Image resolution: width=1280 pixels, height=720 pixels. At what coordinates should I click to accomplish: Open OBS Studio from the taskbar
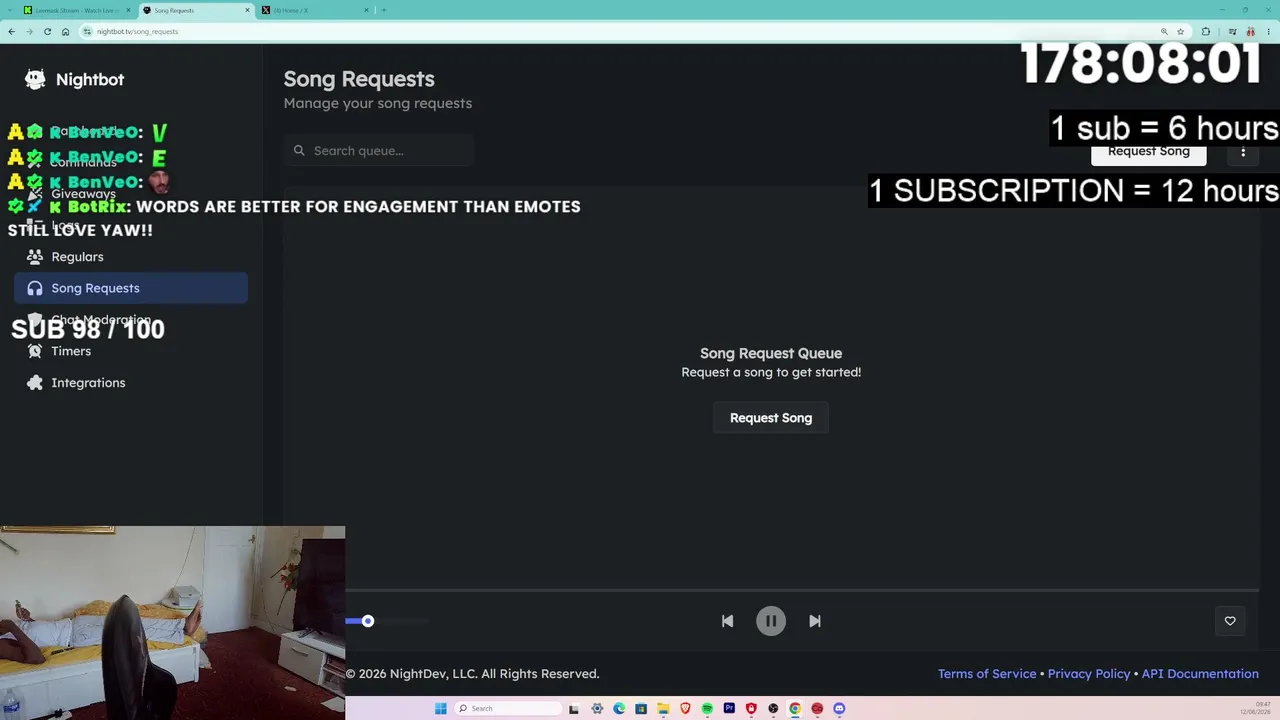pyautogui.click(x=773, y=708)
